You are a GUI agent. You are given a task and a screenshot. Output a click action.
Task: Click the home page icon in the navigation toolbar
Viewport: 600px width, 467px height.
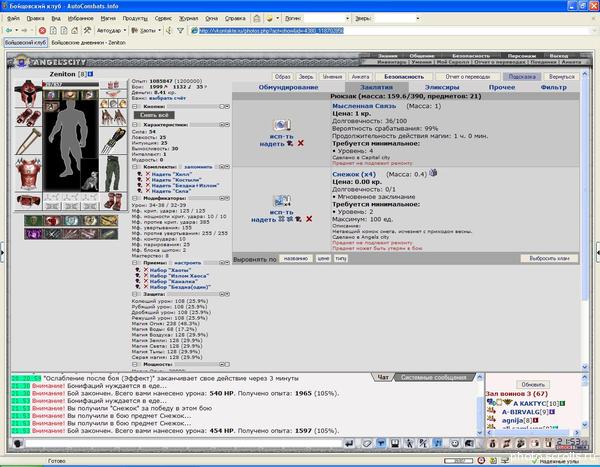tap(75, 31)
